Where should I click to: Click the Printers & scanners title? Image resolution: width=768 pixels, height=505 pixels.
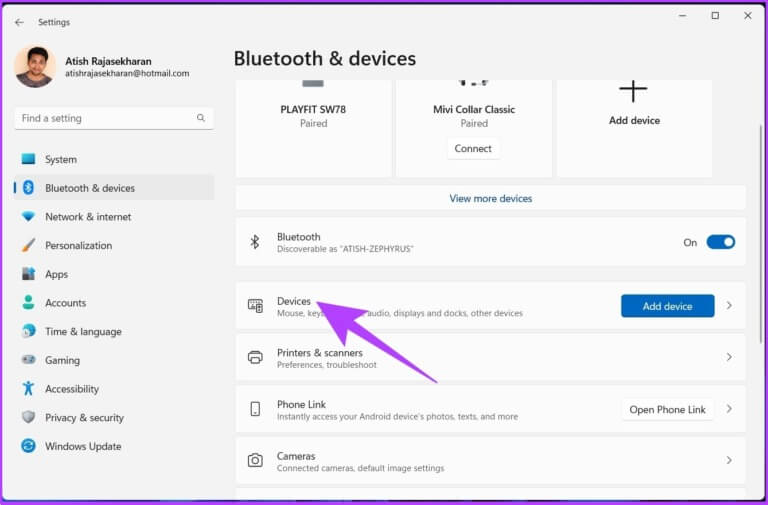(320, 353)
